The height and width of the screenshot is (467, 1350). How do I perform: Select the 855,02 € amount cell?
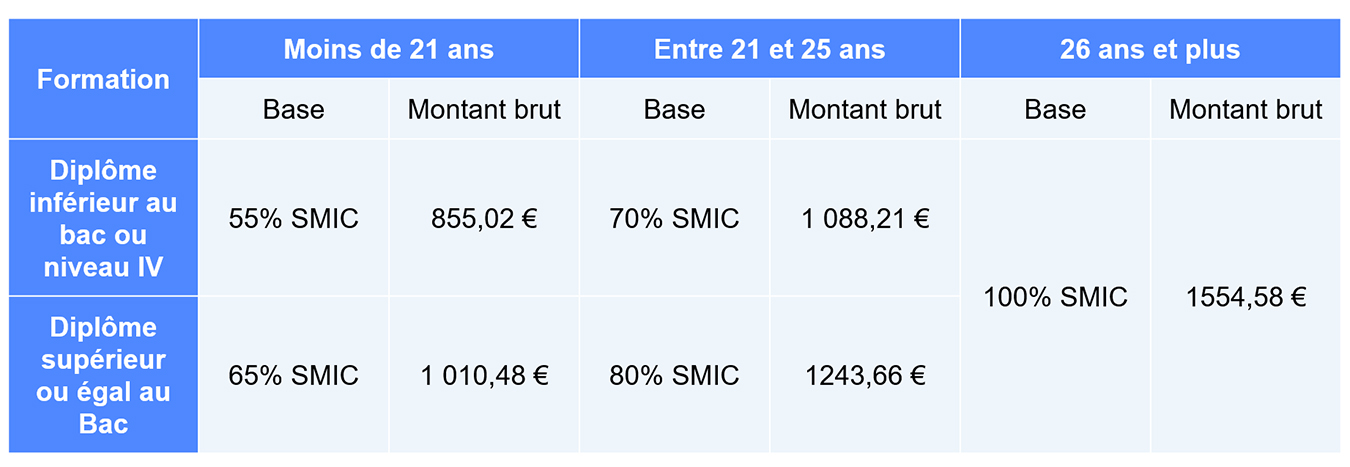[x=484, y=218]
